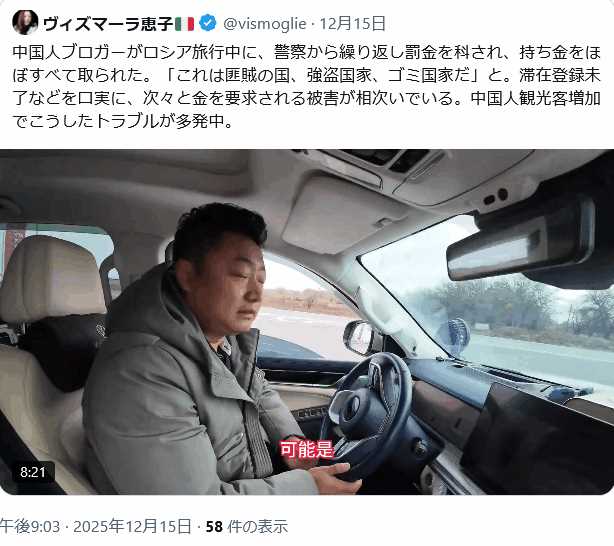This screenshot has height=546, width=614.
Task: Click the tweet body text
Action: [x=307, y=87]
